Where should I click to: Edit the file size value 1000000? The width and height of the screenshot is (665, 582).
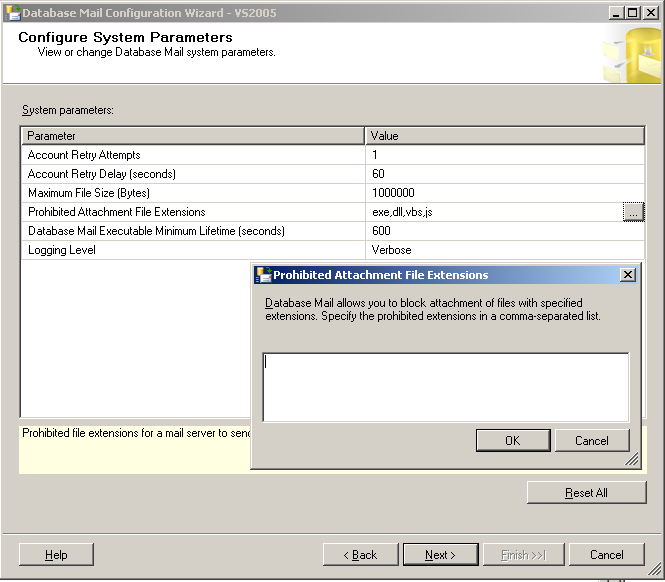[x=505, y=193]
